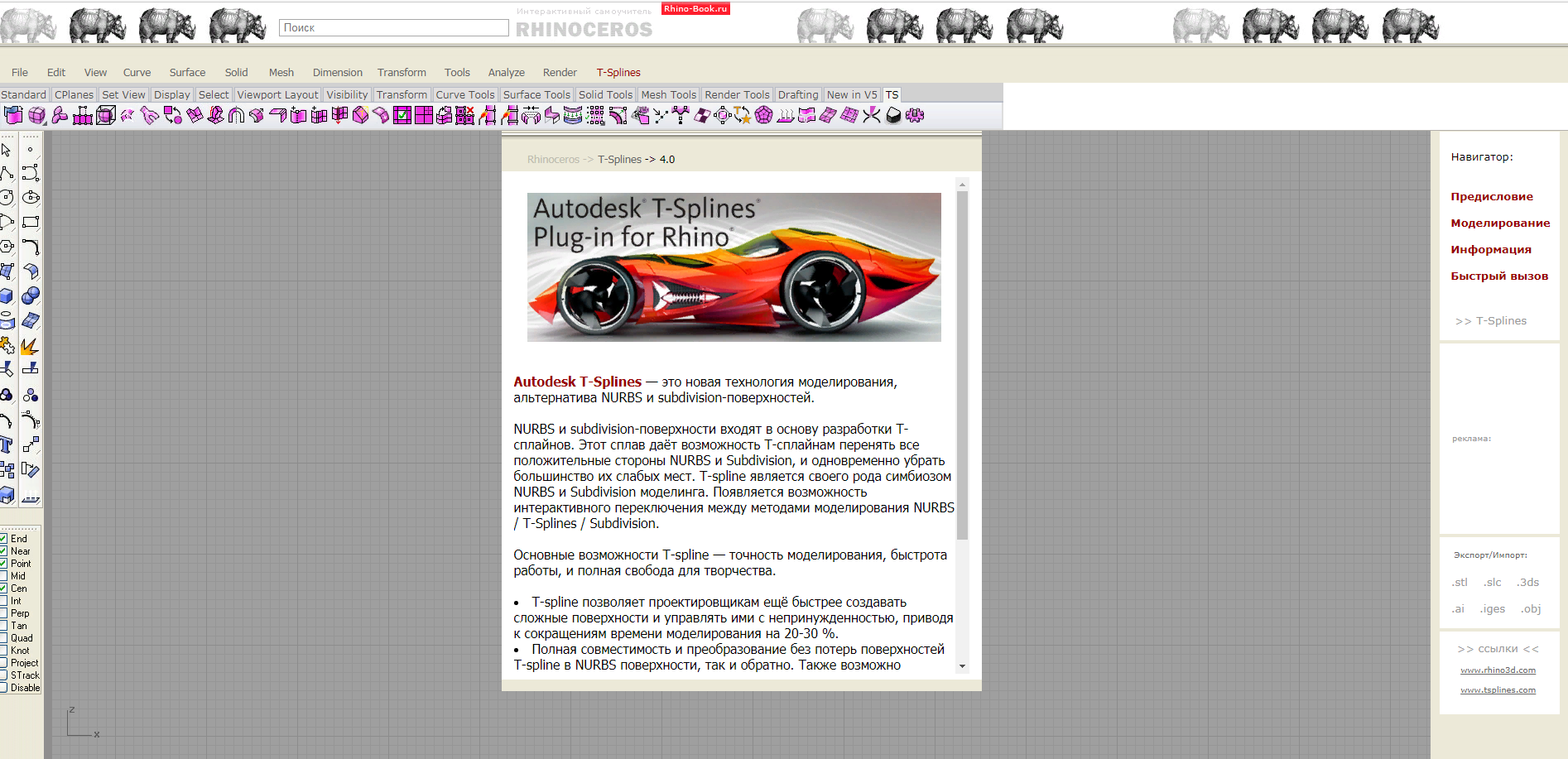Open the www.rhino3d.com link

[x=1498, y=670]
